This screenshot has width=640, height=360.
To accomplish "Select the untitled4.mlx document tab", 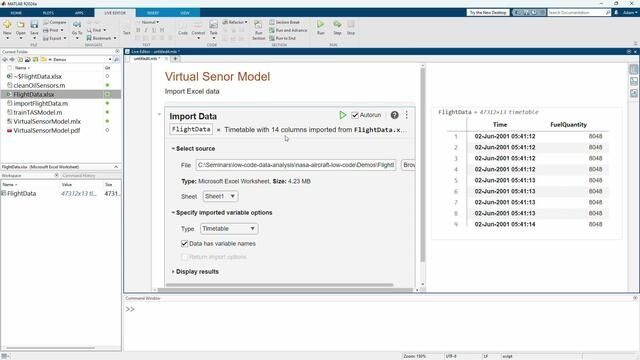I will (x=148, y=59).
